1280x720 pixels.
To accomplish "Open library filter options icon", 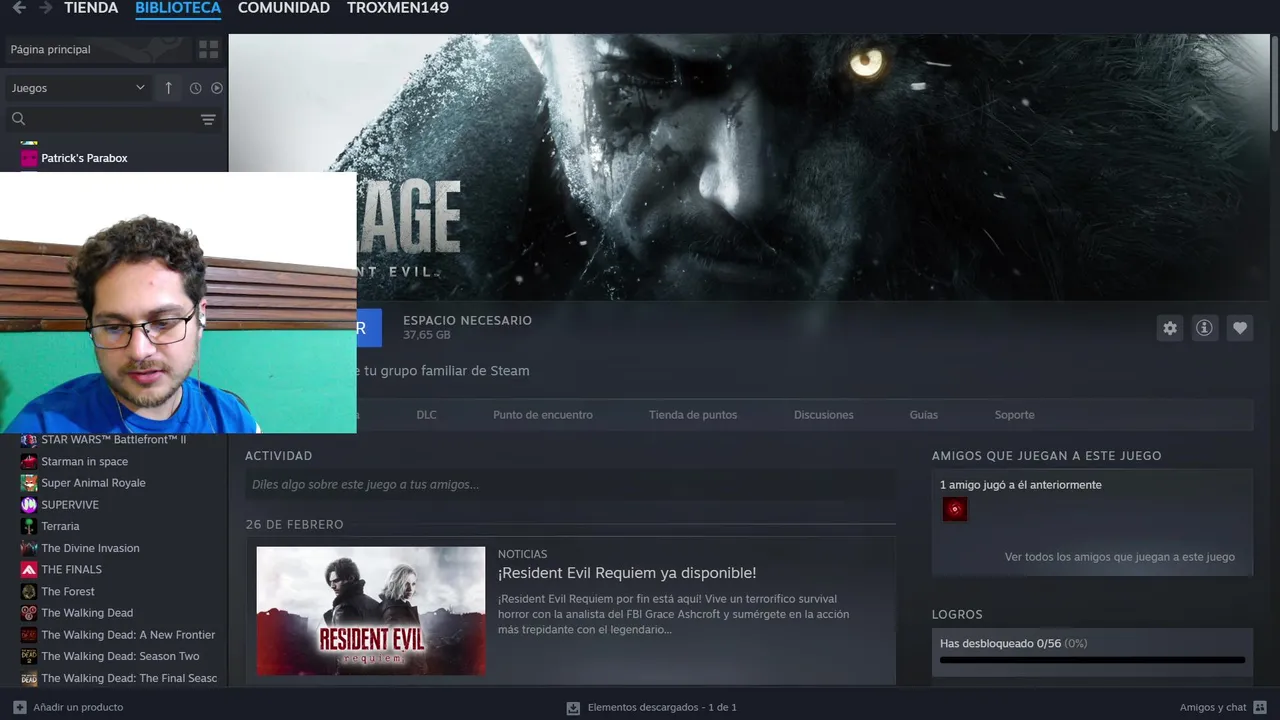I will click(208, 119).
